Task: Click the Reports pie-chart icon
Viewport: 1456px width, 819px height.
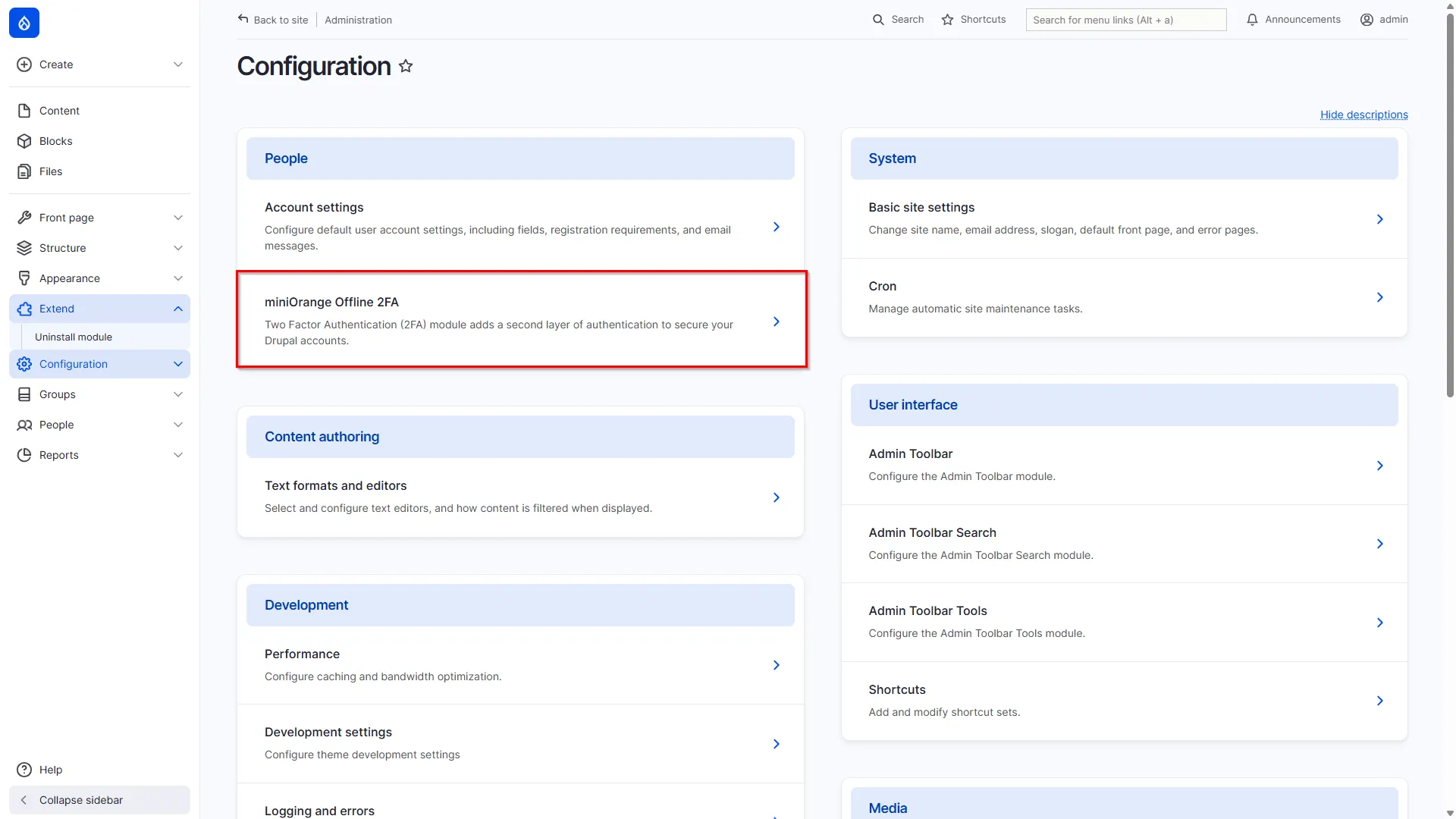Action: (24, 455)
